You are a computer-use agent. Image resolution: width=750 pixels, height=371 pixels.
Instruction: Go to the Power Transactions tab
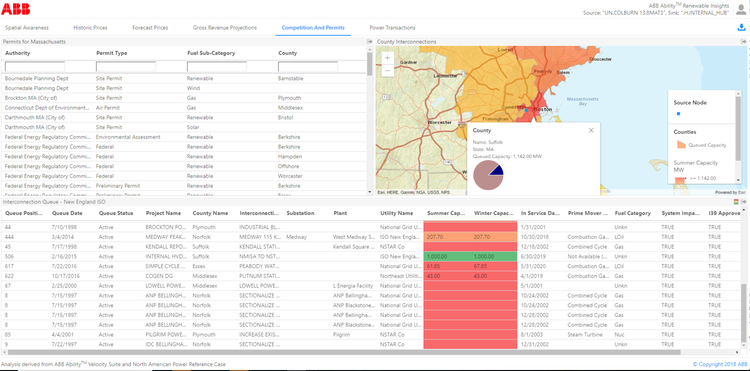pos(392,28)
